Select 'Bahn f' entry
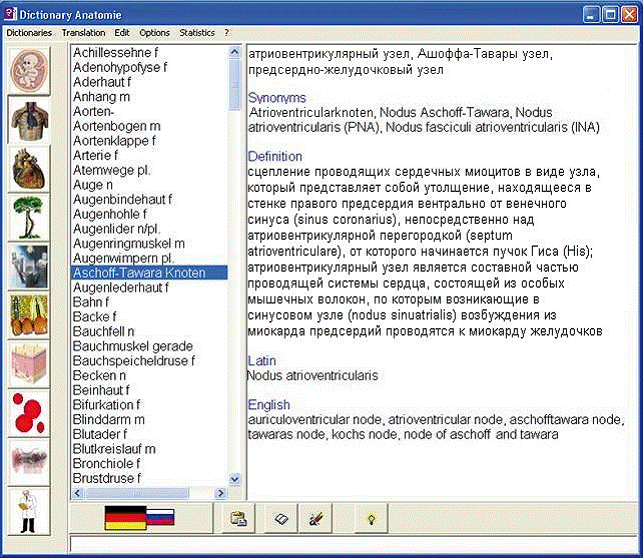This screenshot has height=558, width=643. point(91,302)
